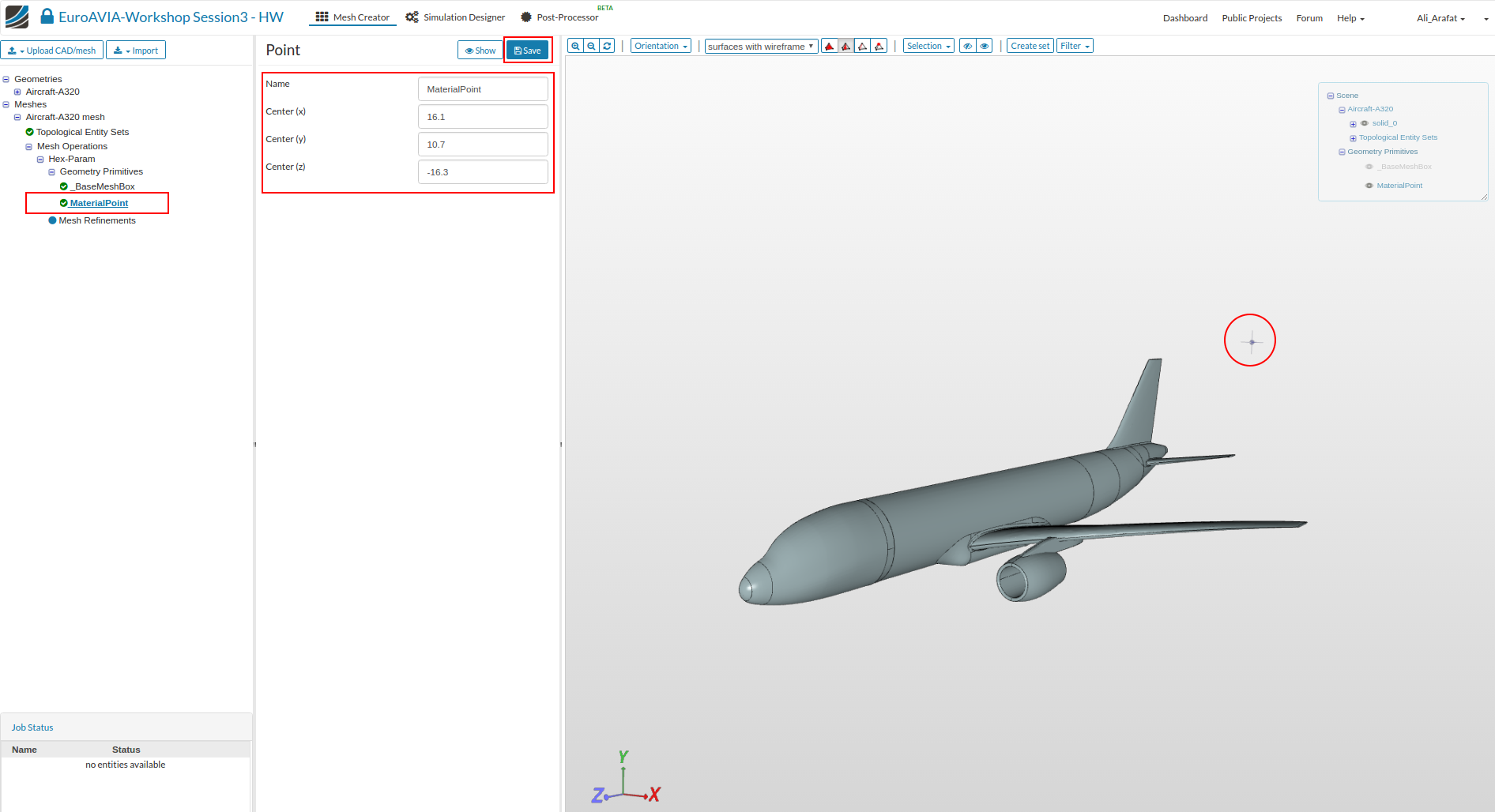The width and height of the screenshot is (1495, 812).
Task: Toggle visibility of solid_0 in the scene tree
Action: pyautogui.click(x=1365, y=123)
